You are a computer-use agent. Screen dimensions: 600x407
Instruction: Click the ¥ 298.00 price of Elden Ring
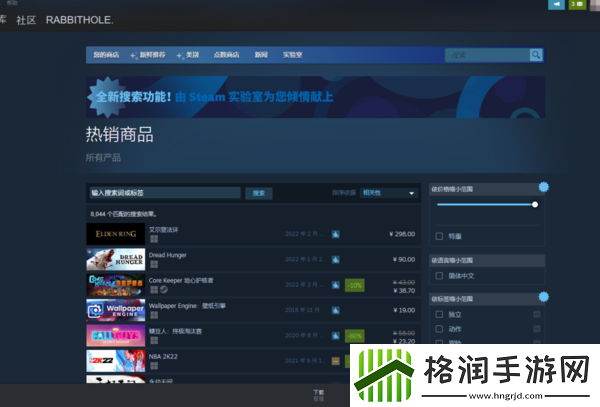(x=402, y=234)
